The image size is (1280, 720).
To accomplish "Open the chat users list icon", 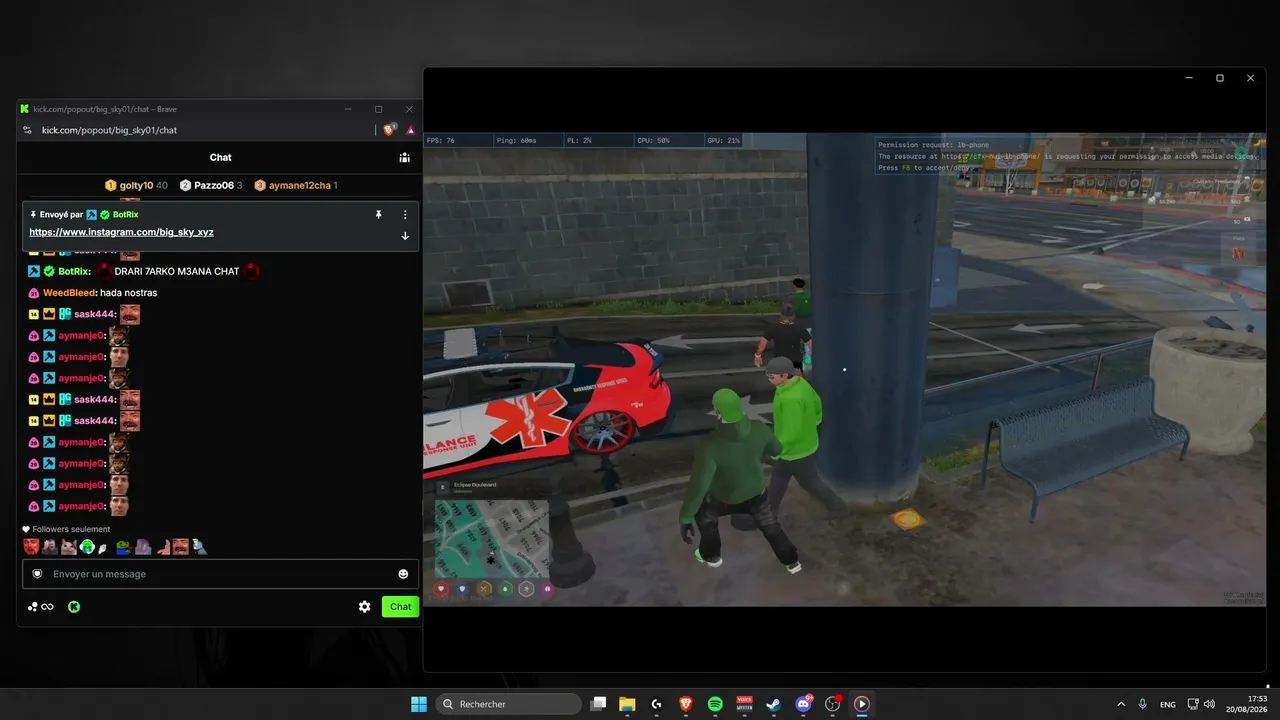I will pos(404,157).
